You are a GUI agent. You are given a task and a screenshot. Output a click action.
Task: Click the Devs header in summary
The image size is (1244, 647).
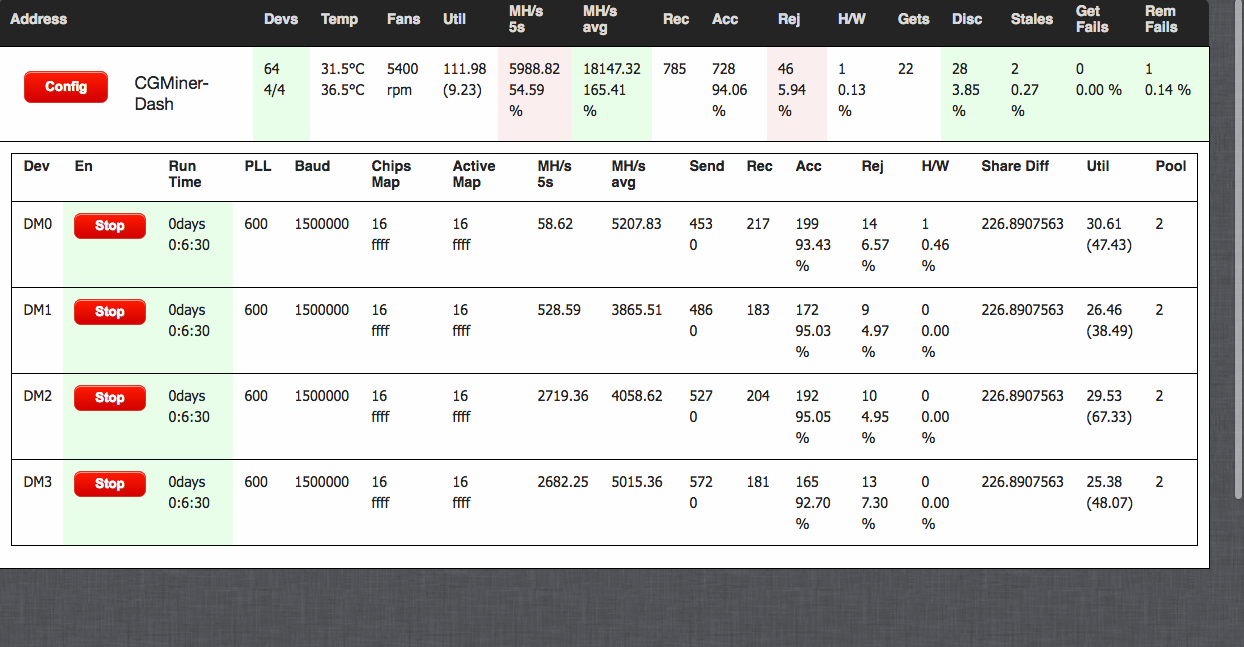[281, 19]
